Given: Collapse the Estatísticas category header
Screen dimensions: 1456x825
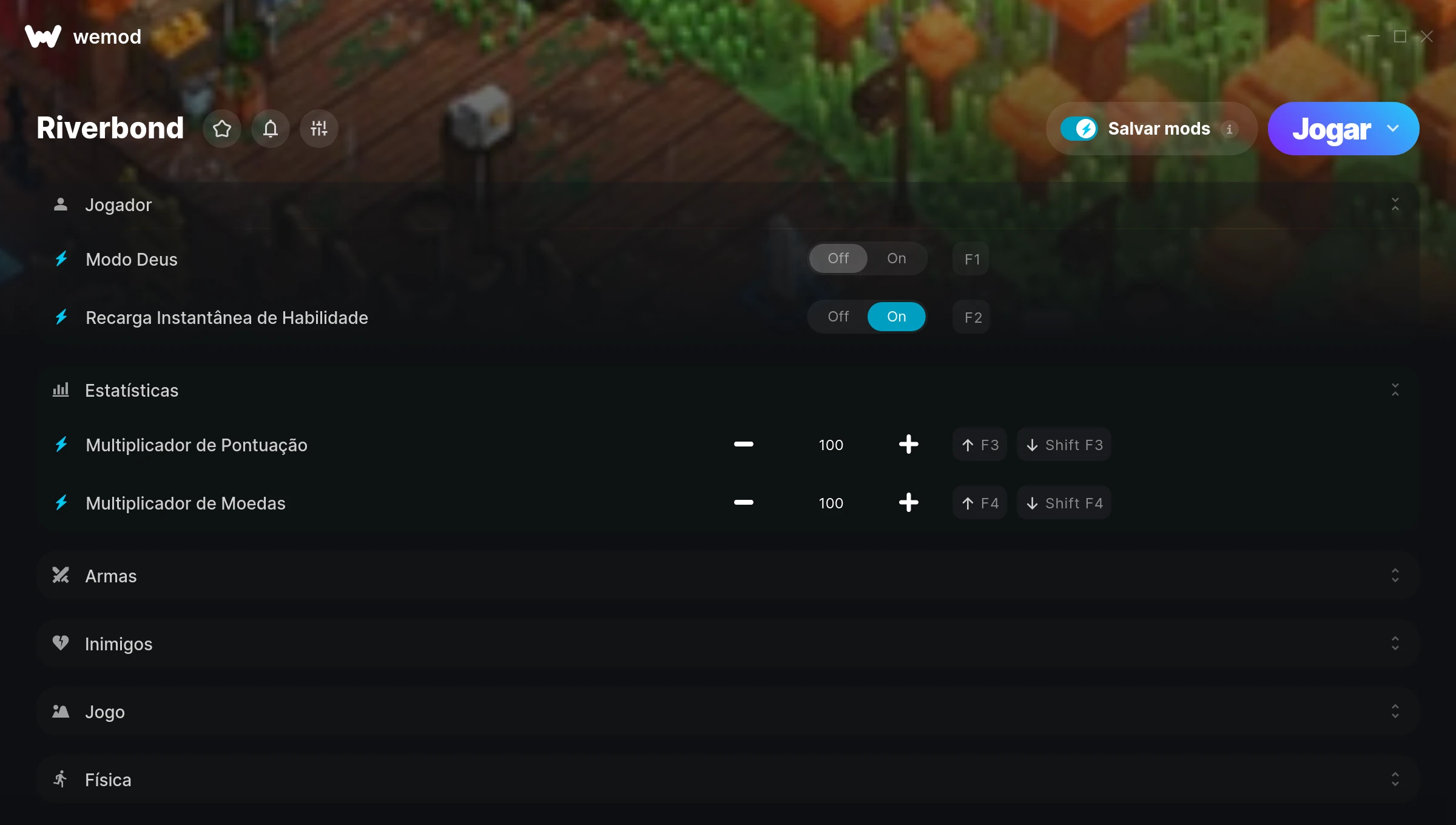Looking at the screenshot, I should 728,390.
